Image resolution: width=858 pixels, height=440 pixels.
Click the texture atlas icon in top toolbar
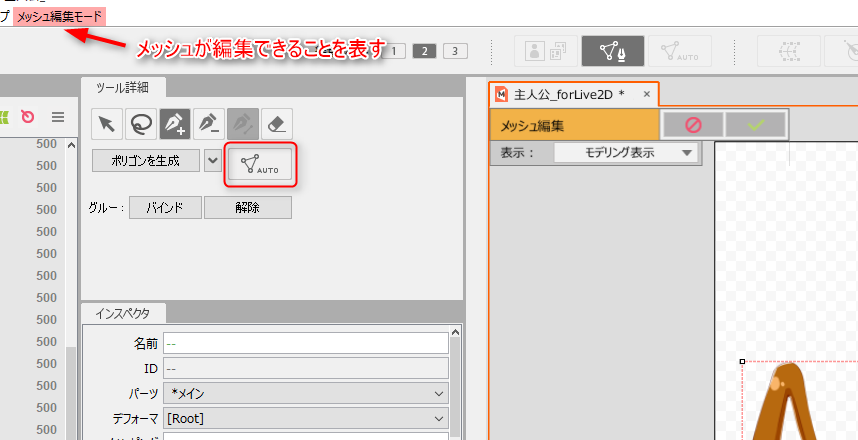[x=546, y=51]
